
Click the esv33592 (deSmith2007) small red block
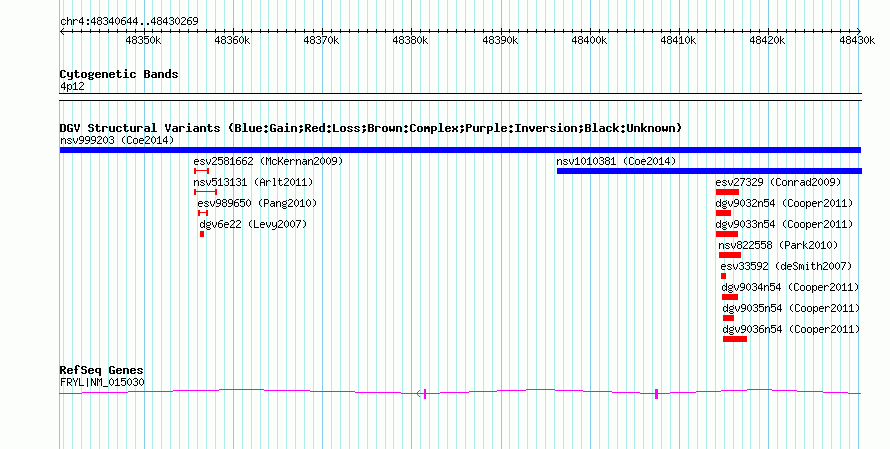click(x=724, y=276)
